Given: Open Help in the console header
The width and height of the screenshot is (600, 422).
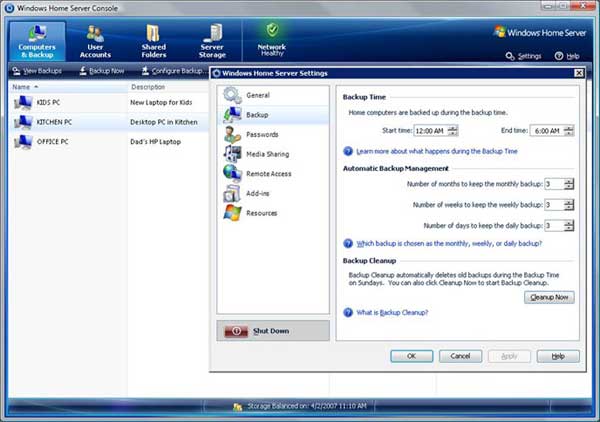Looking at the screenshot, I should point(567,56).
